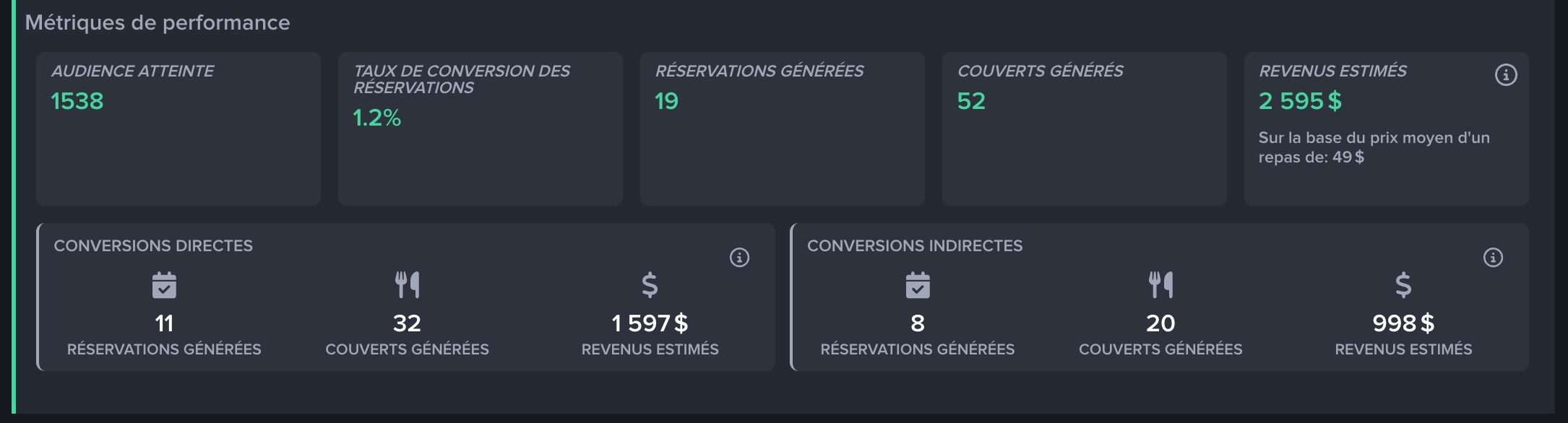Click the 2 595 $ estimated revenue value
The image size is (1568, 423).
point(1300,101)
